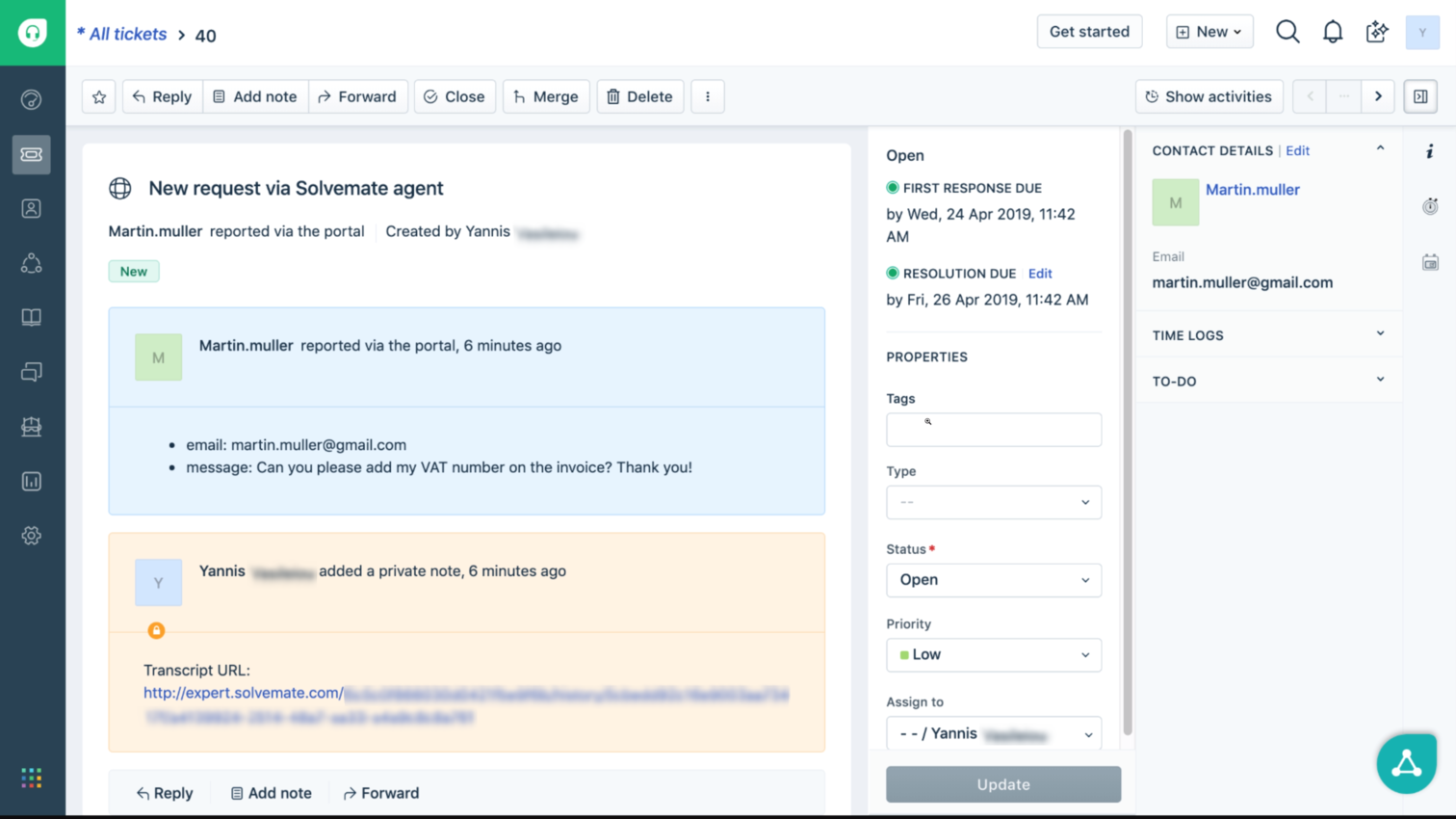Click the search magnifier icon
The image size is (1456, 819).
click(x=1287, y=32)
